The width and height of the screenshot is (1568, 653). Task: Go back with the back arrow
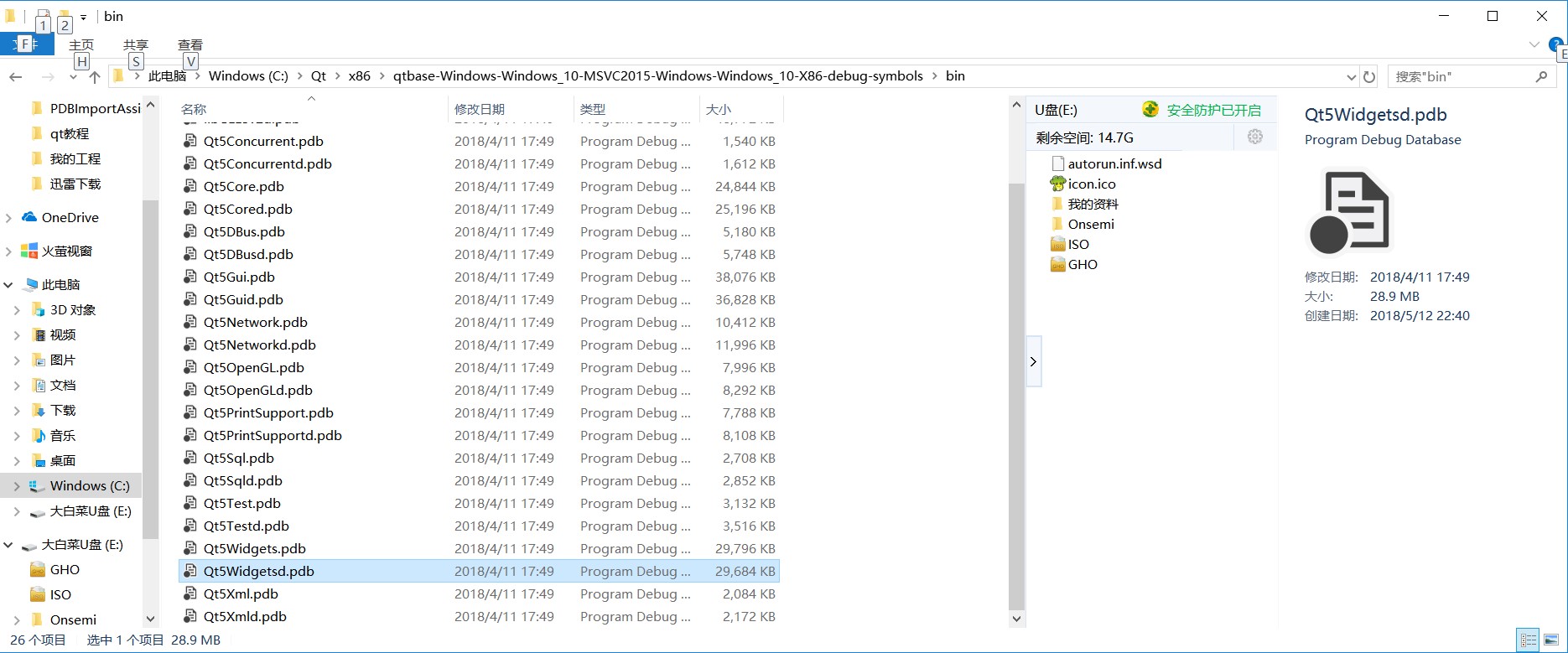point(15,76)
